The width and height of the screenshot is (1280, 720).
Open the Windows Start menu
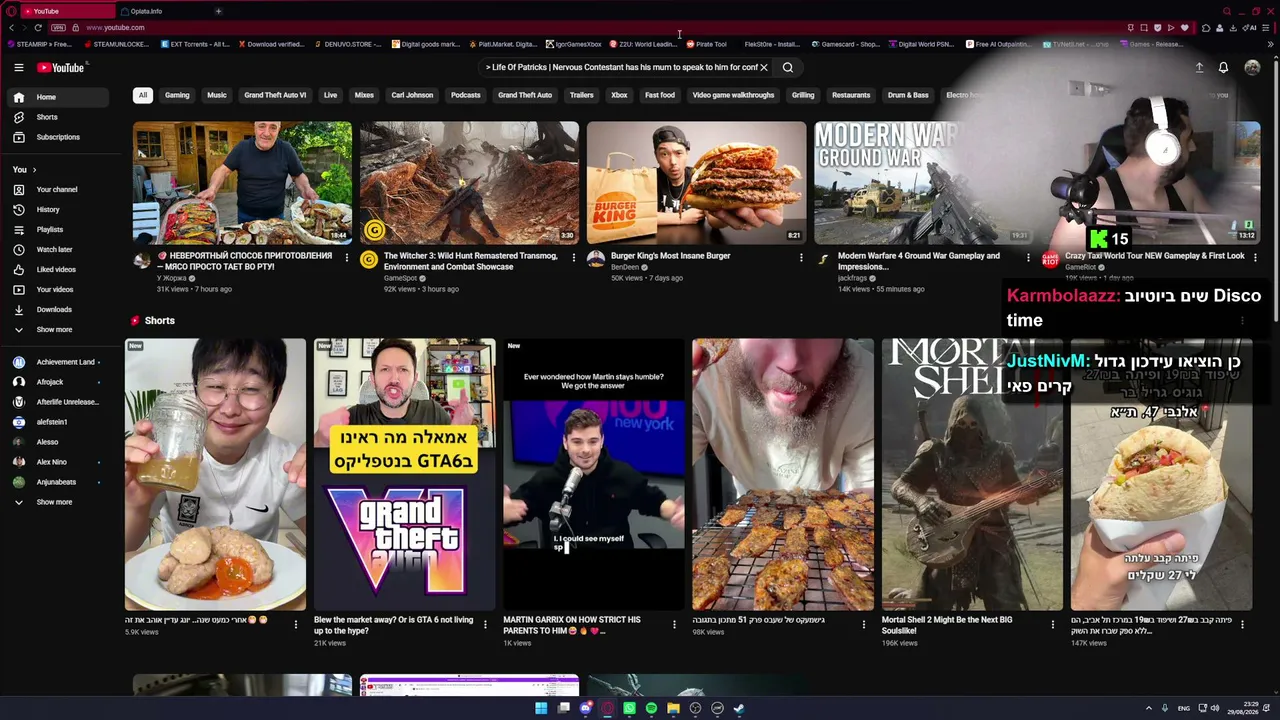point(541,708)
